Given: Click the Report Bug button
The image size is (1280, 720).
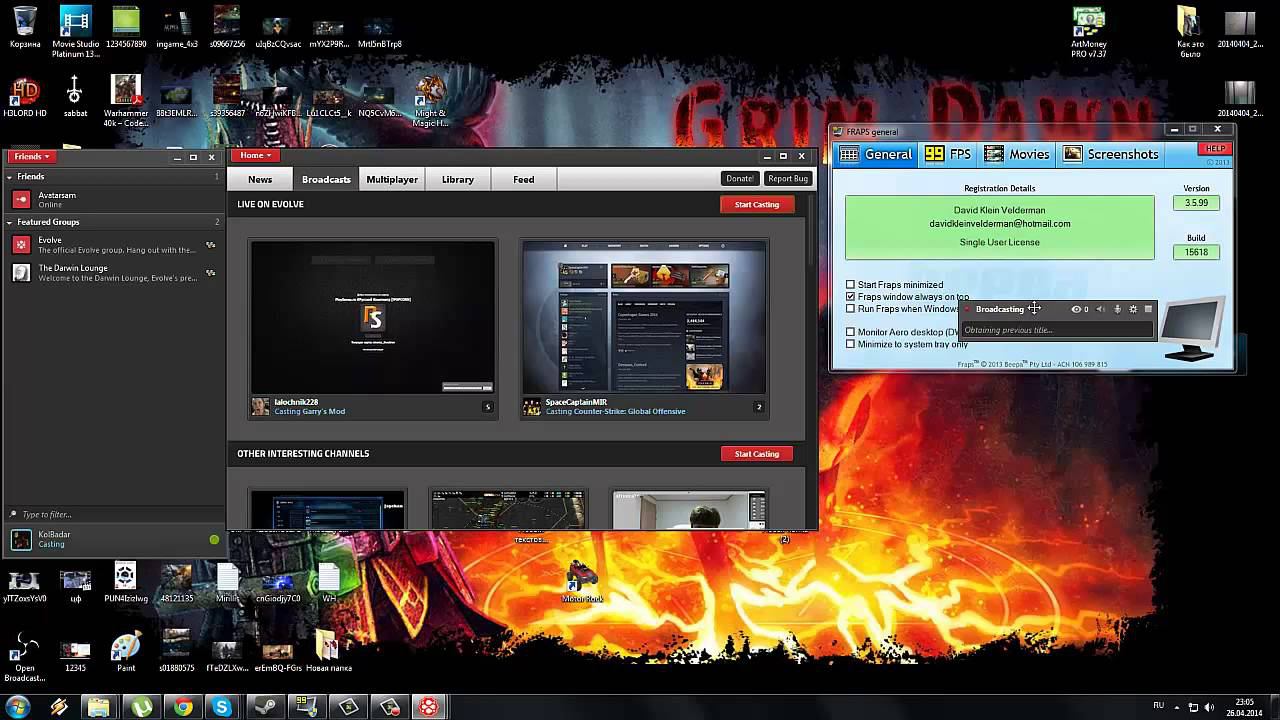Looking at the screenshot, I should coord(788,179).
